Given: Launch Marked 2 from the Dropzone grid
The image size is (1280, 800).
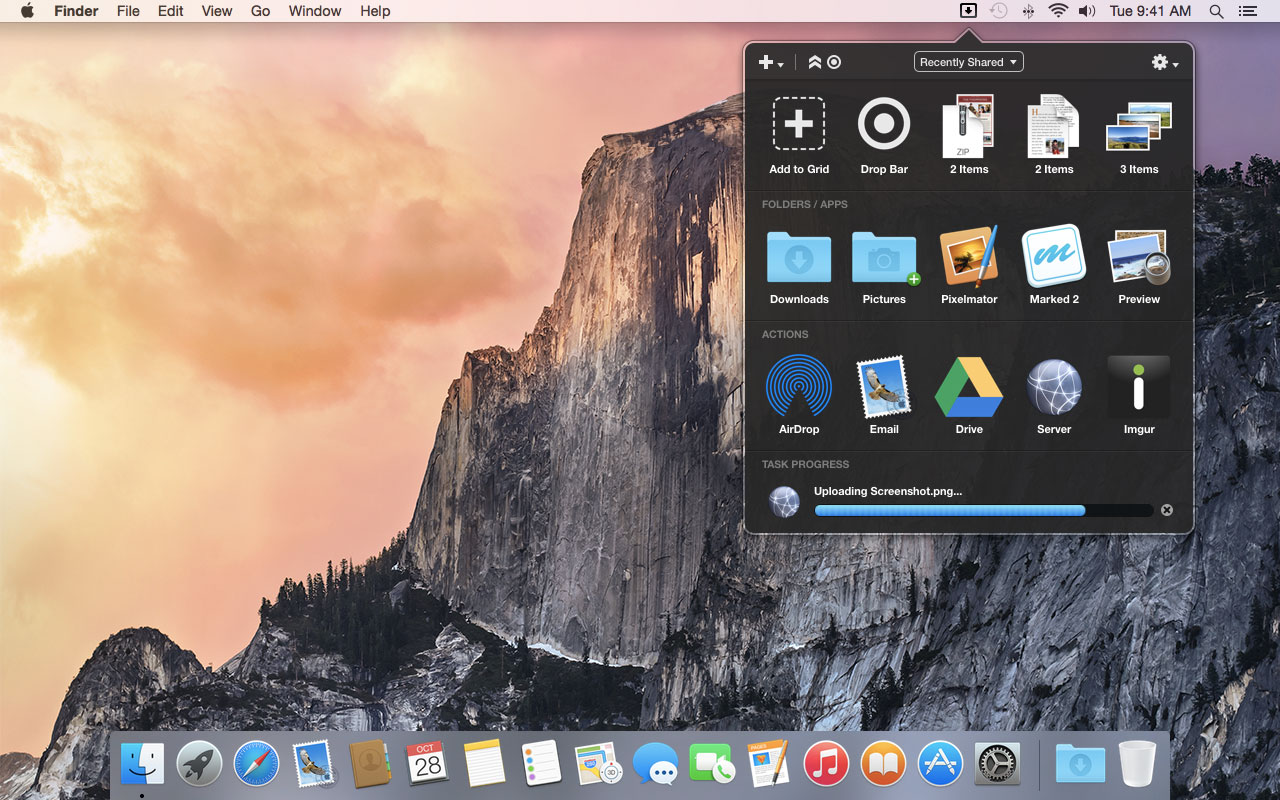Looking at the screenshot, I should tap(1054, 266).
